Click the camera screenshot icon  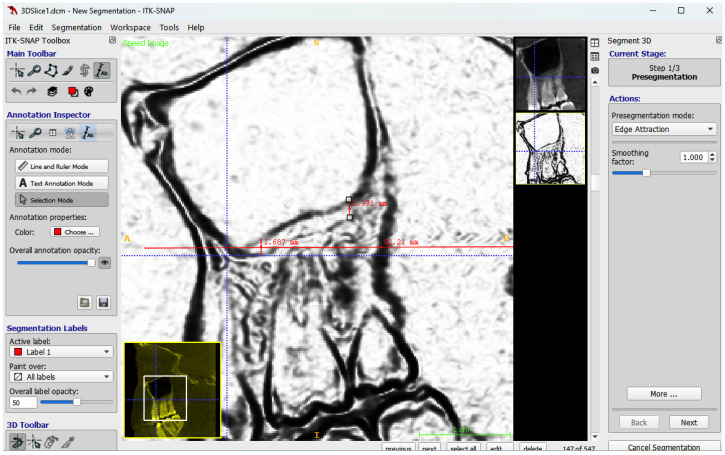point(595,70)
